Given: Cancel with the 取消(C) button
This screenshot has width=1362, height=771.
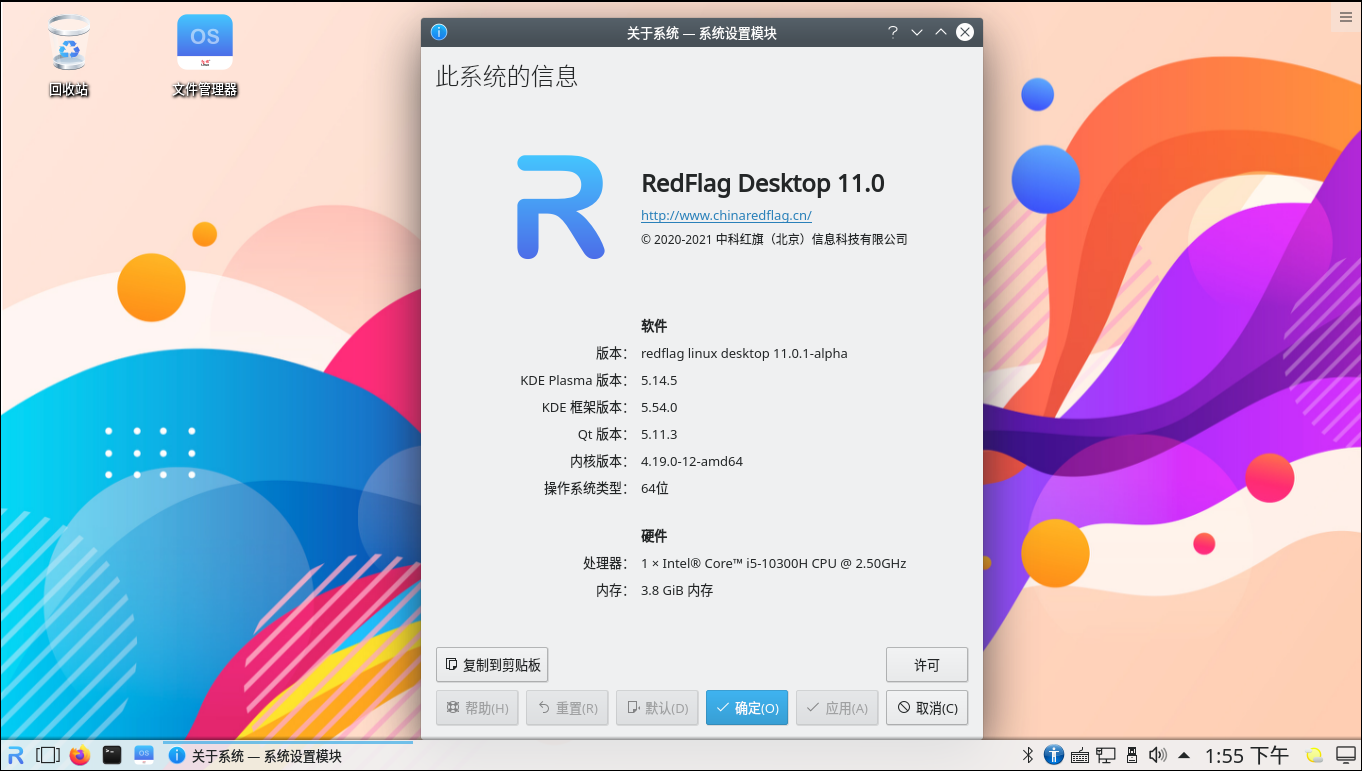Looking at the screenshot, I should click(x=927, y=708).
